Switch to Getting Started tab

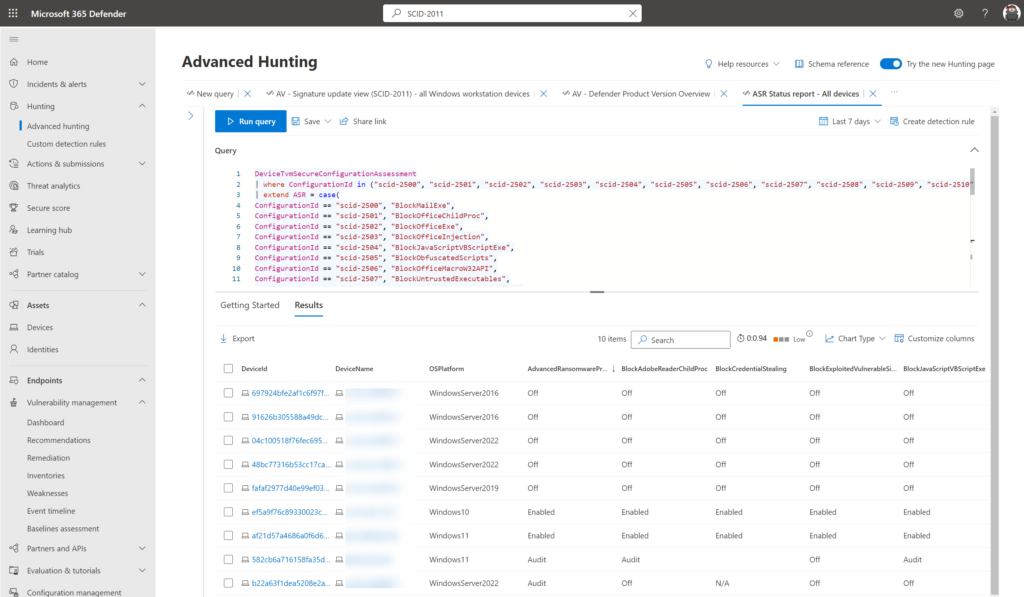(x=249, y=305)
